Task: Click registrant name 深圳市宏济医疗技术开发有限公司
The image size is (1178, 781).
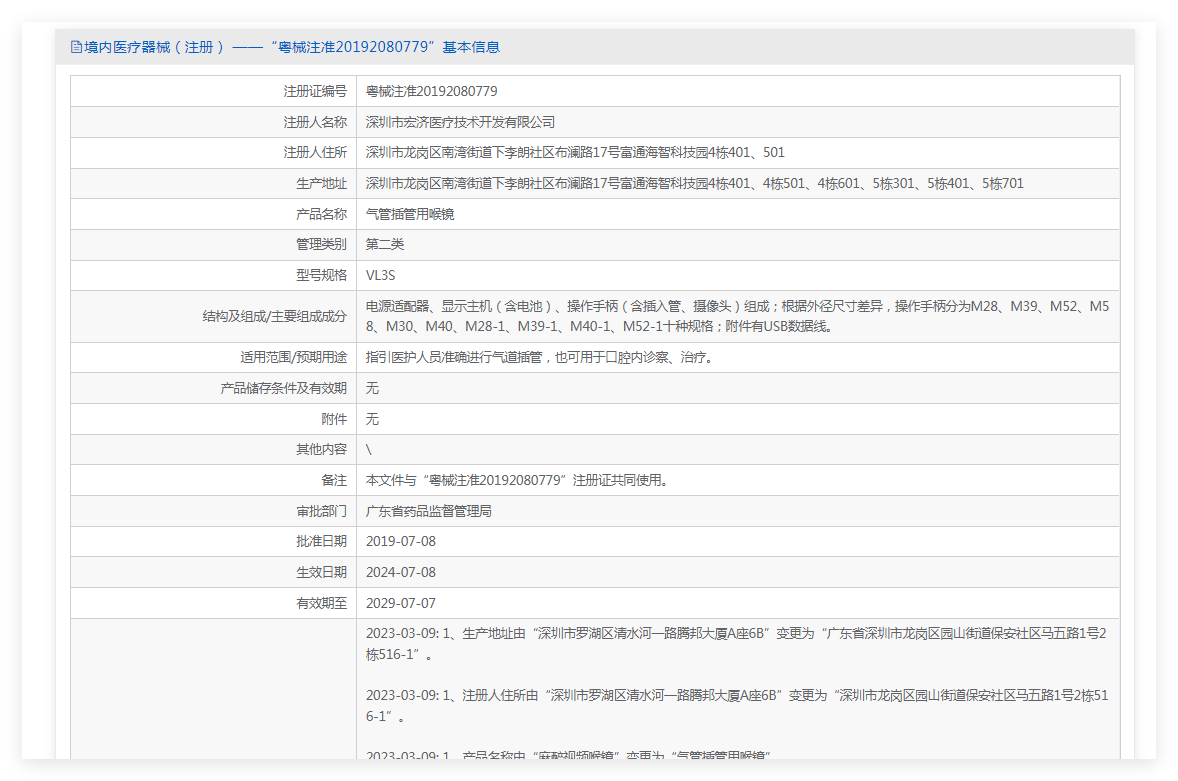Action: click(x=460, y=122)
